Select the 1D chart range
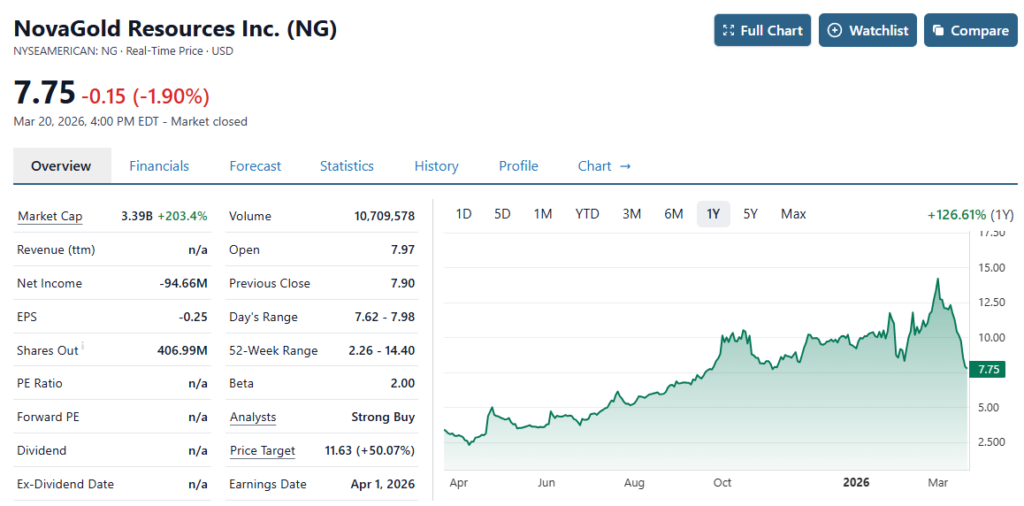Viewport: 1024px width, 506px height. pos(464,214)
